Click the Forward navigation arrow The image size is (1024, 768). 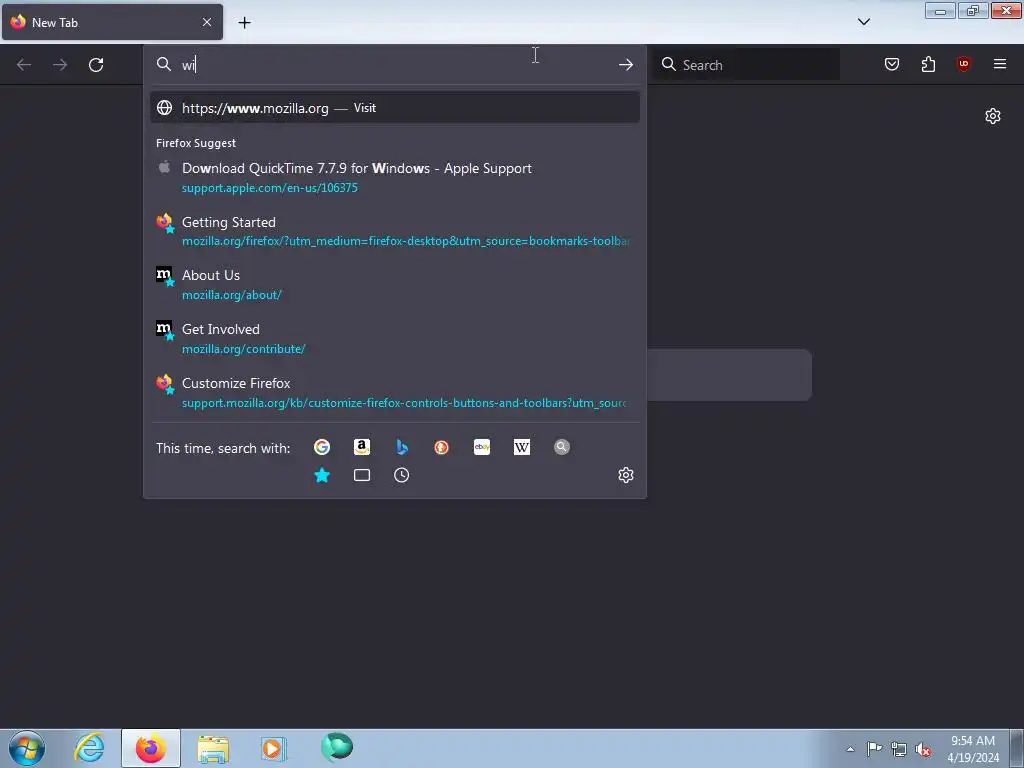click(60, 65)
